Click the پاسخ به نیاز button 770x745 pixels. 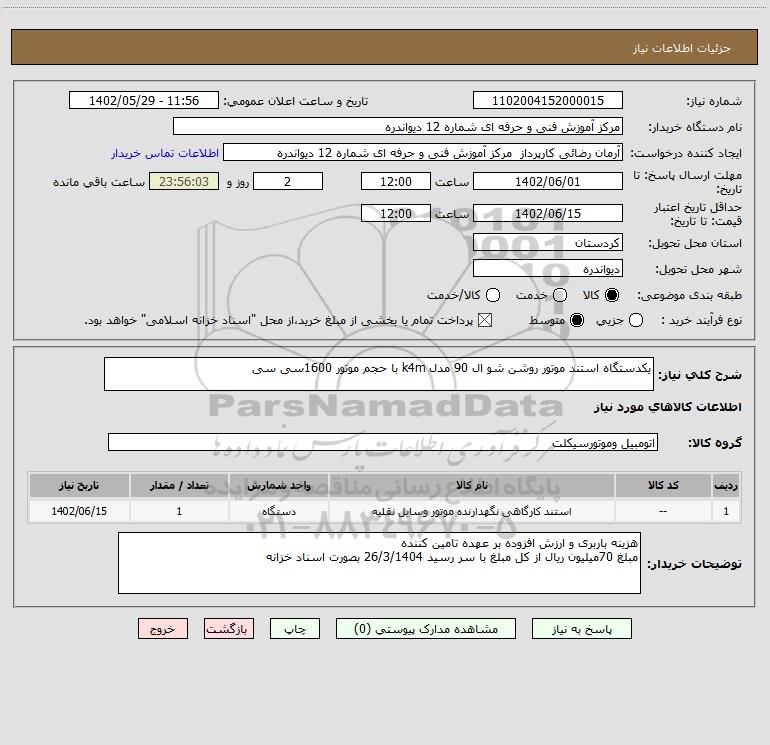coord(582,629)
